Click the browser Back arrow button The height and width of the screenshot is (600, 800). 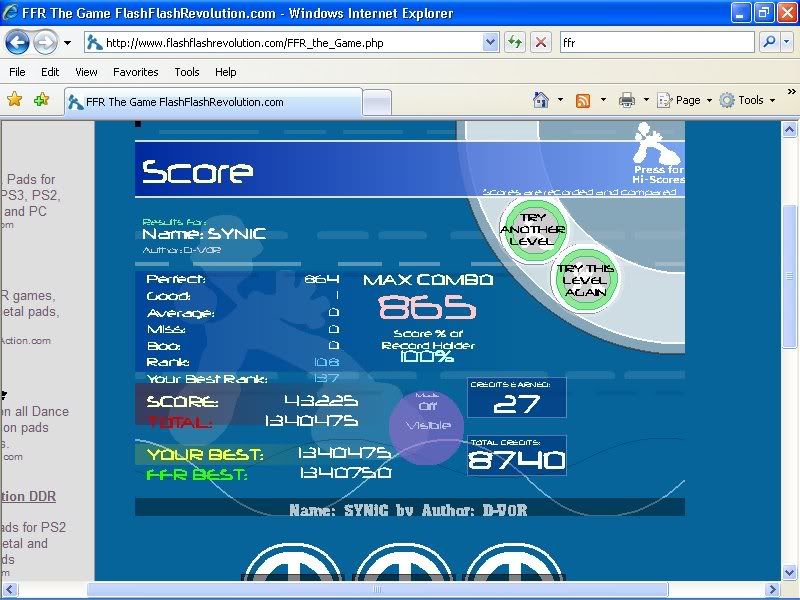coord(18,43)
